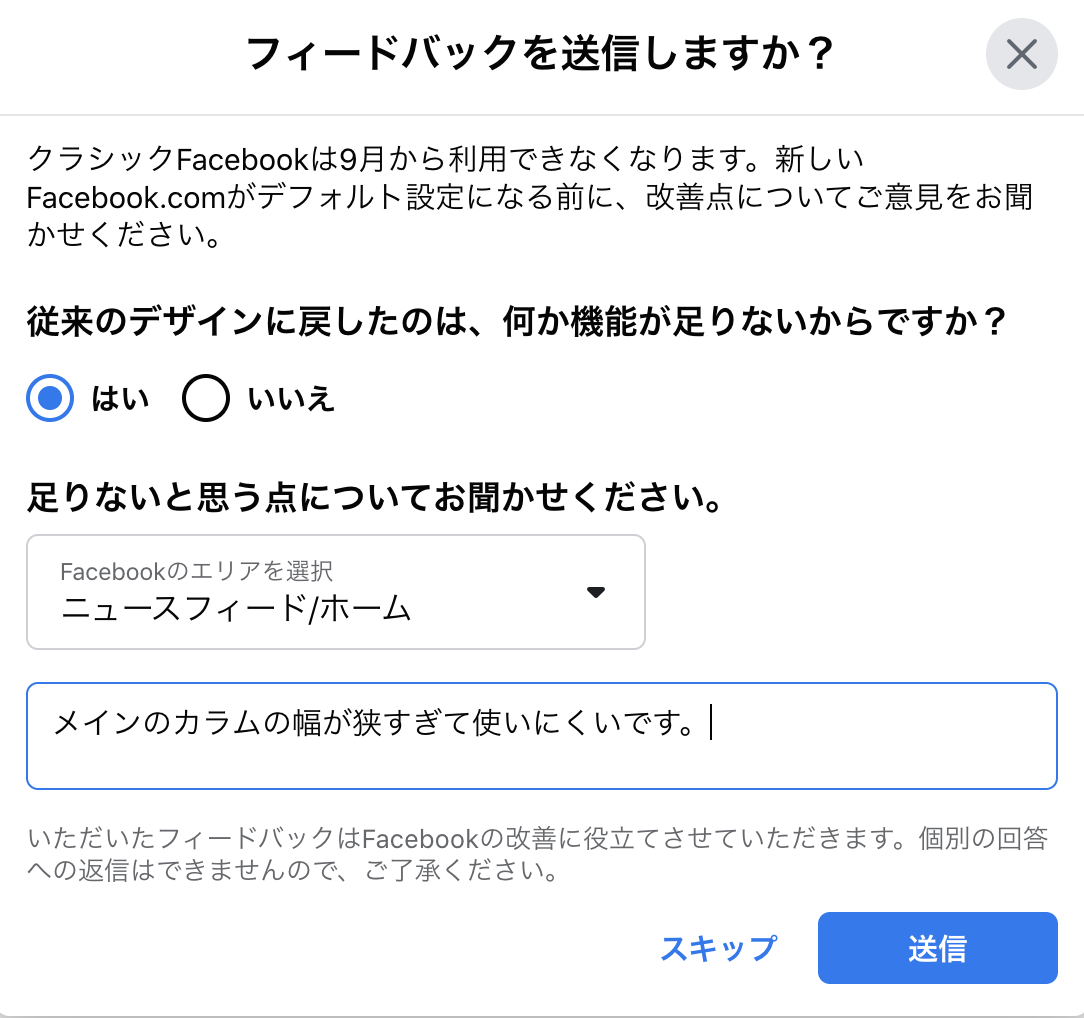Click the dialog title フィードバックを送信しますか？
The width and height of the screenshot is (1084, 1018).
(540, 54)
